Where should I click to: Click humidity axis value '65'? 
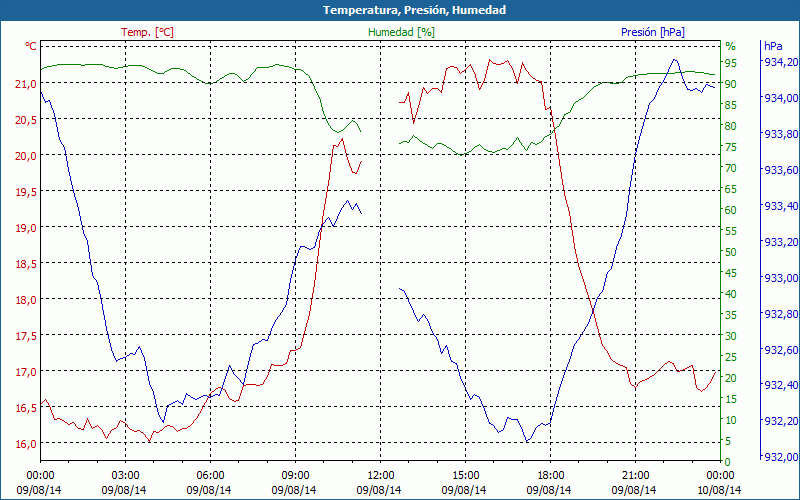click(731, 189)
